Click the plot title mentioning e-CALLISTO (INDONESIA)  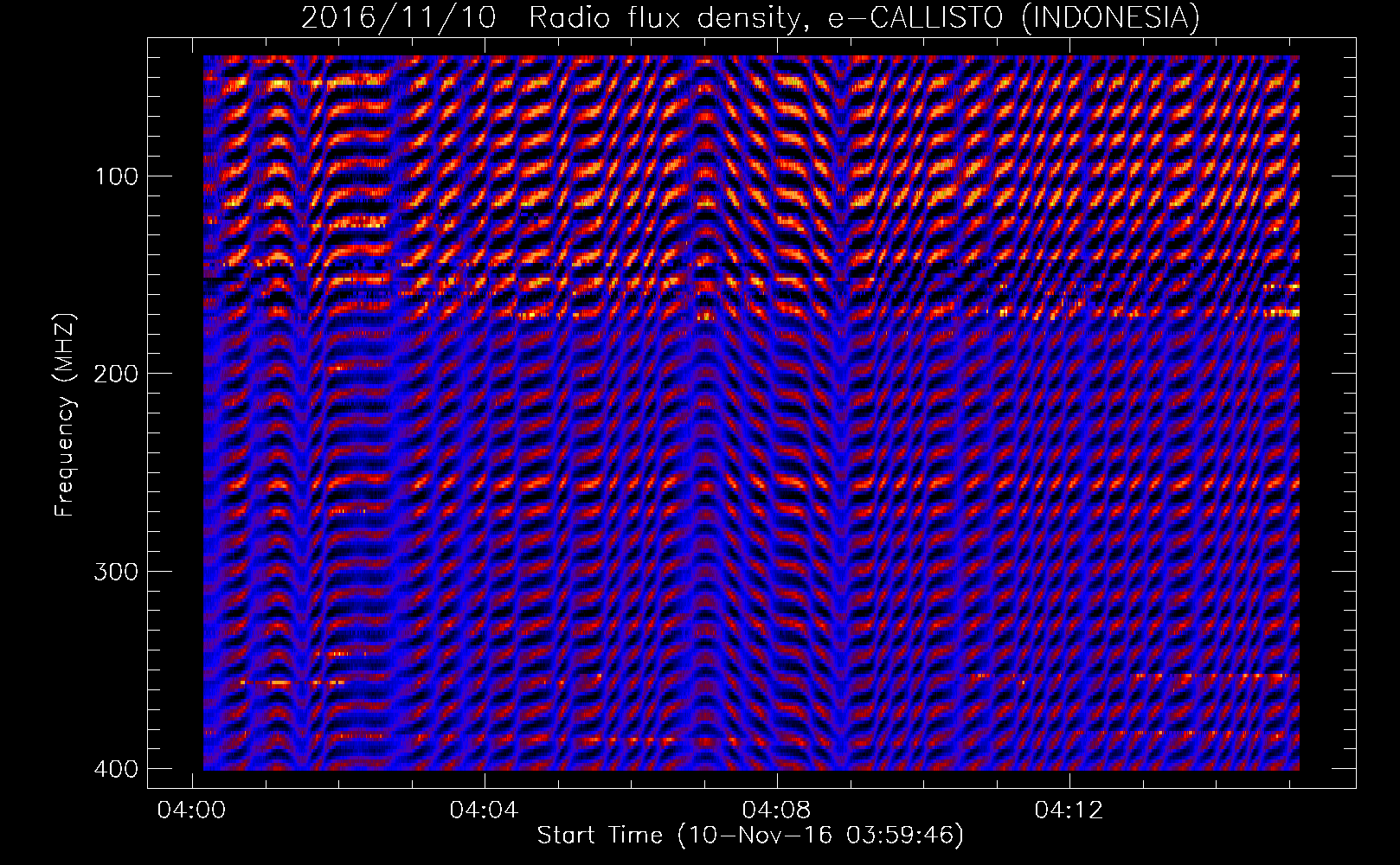[750, 17]
